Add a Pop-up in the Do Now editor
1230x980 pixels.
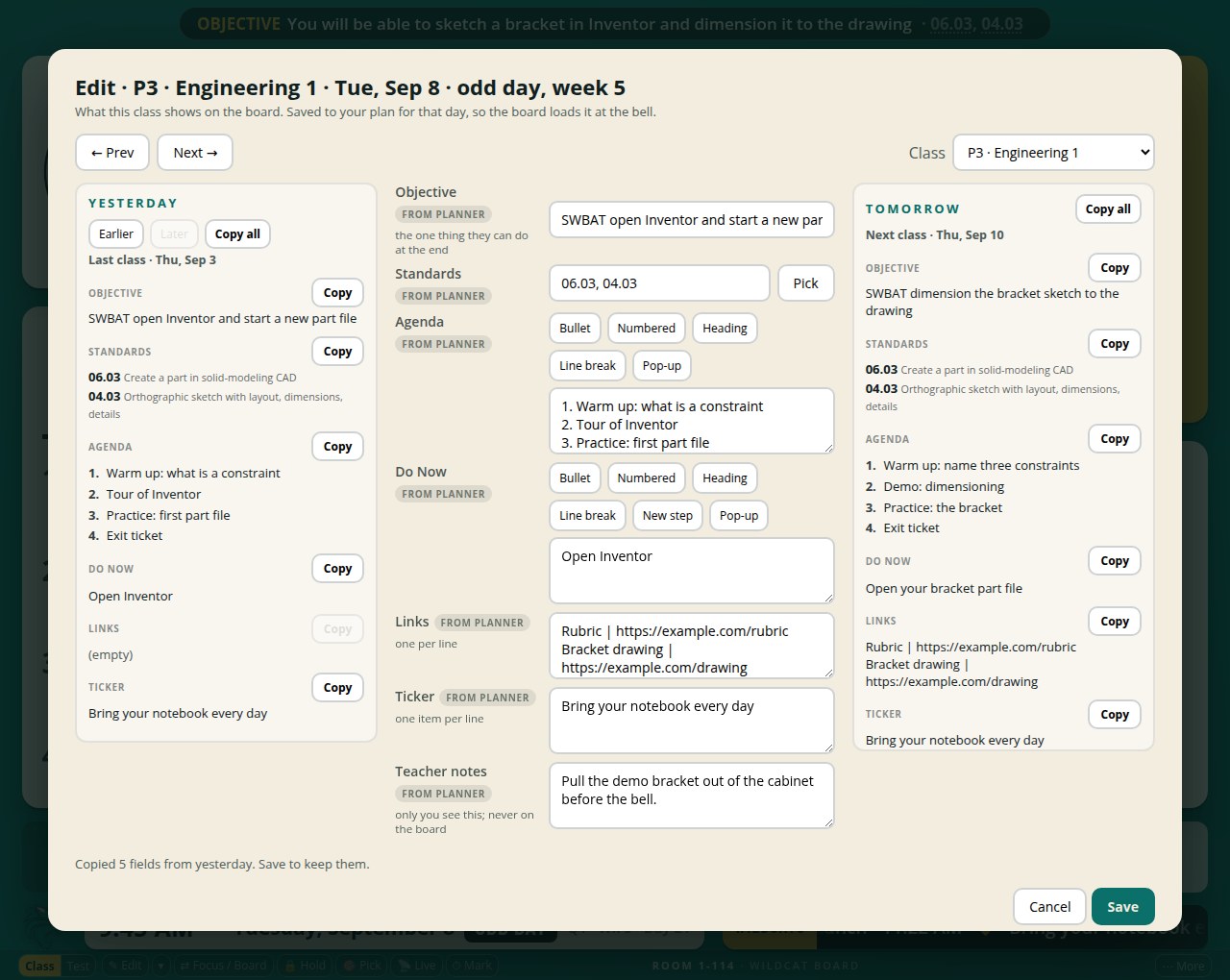[739, 516]
